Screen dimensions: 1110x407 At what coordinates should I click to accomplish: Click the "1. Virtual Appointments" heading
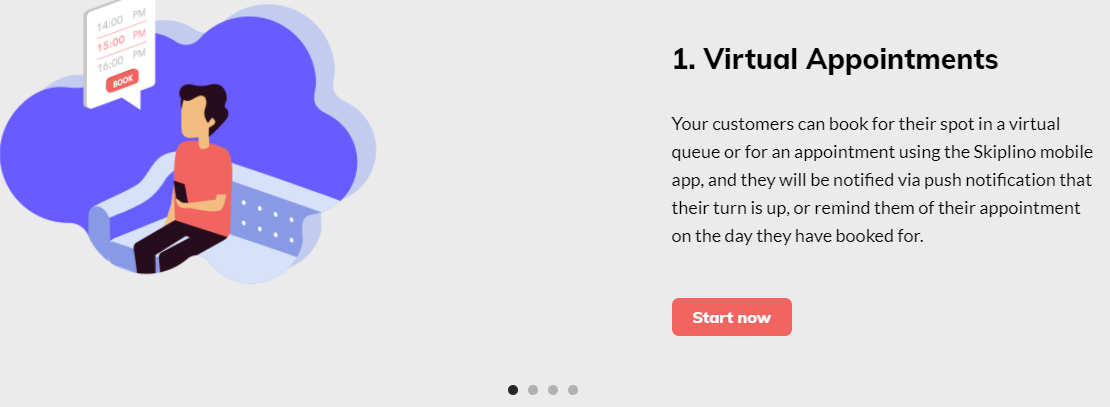835,59
